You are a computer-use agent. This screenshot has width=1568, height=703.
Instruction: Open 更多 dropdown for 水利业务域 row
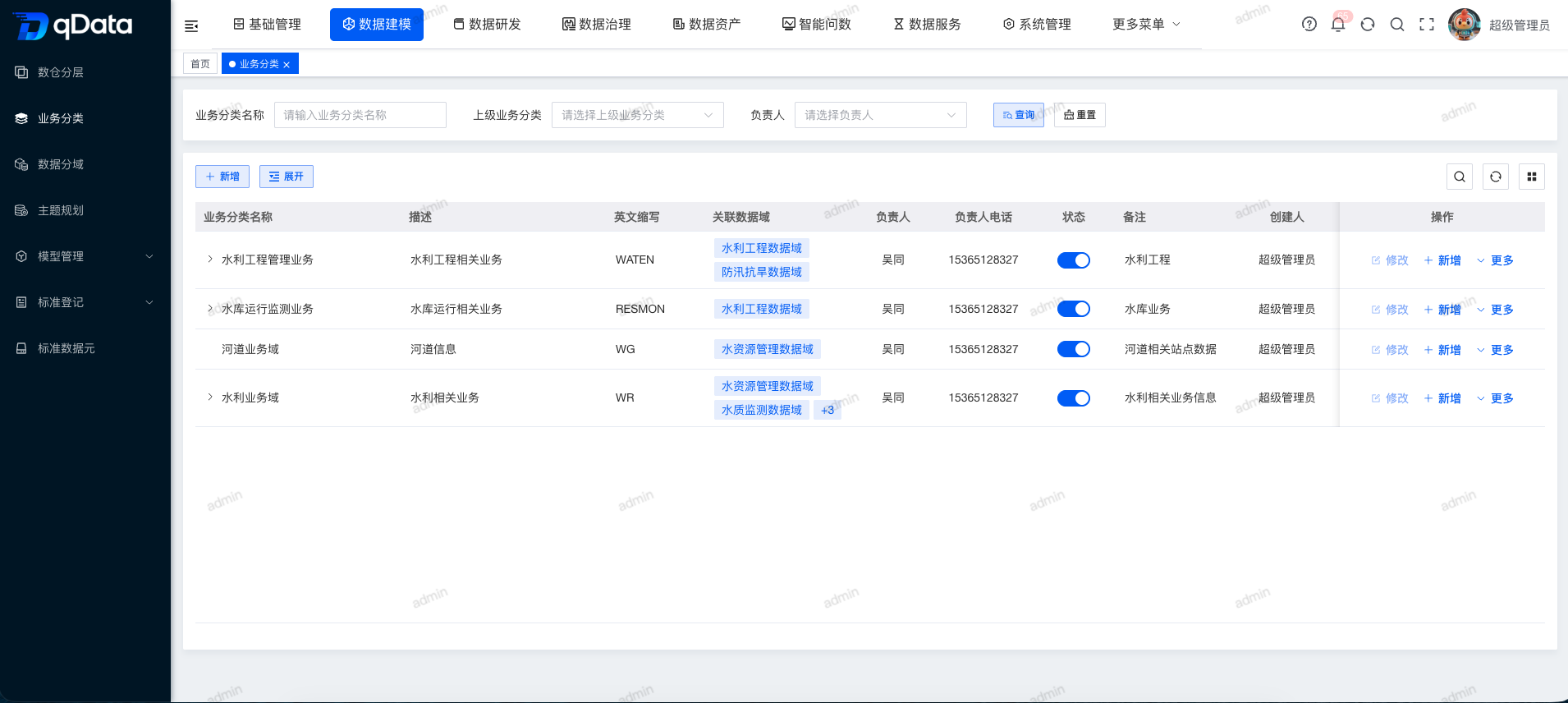pyautogui.click(x=1495, y=398)
